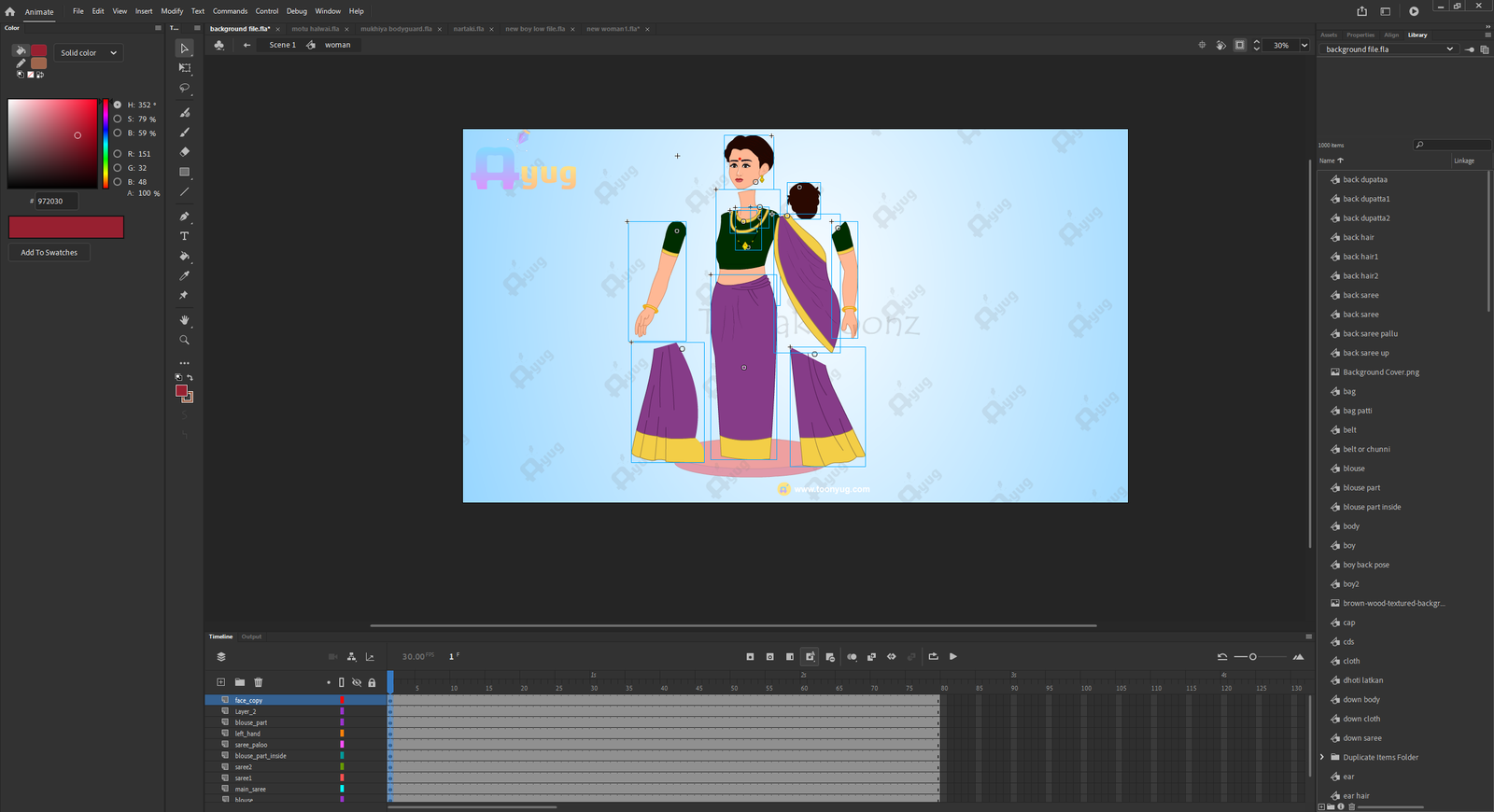Toggle hide all layers eye icon
Viewport: 1494px width, 812px height.
pos(357,682)
